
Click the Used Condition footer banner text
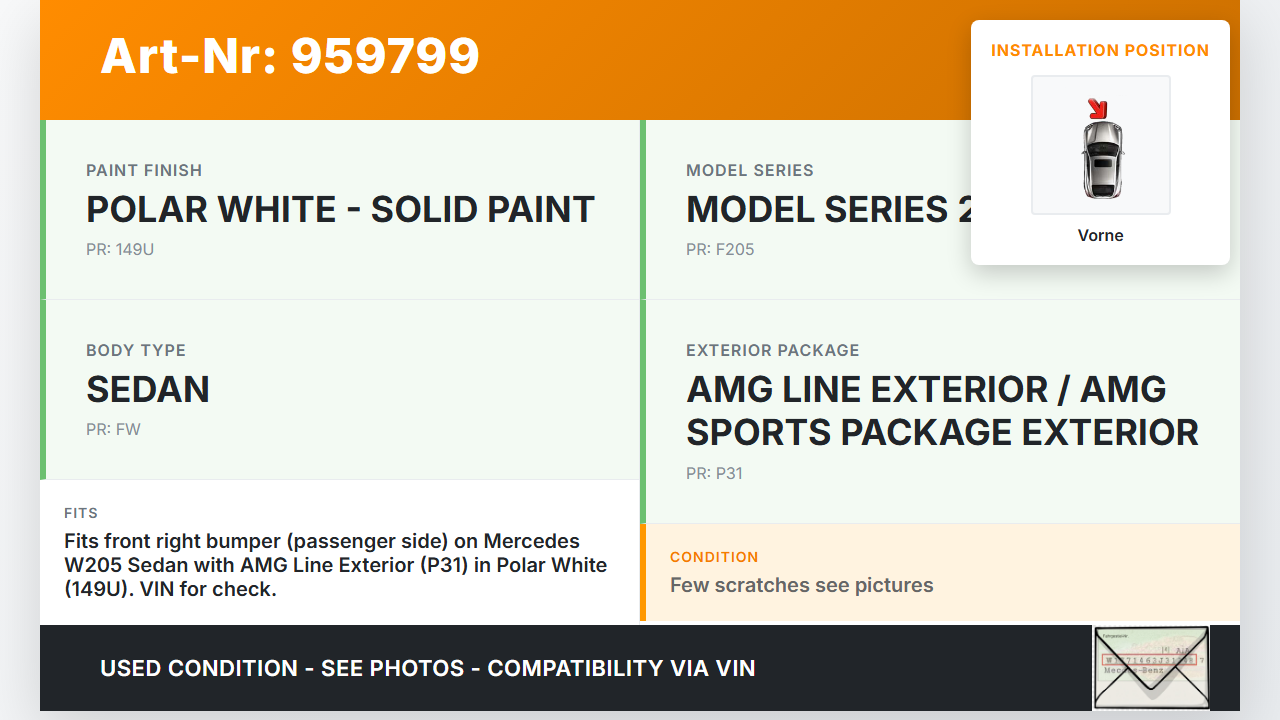[x=427, y=668]
